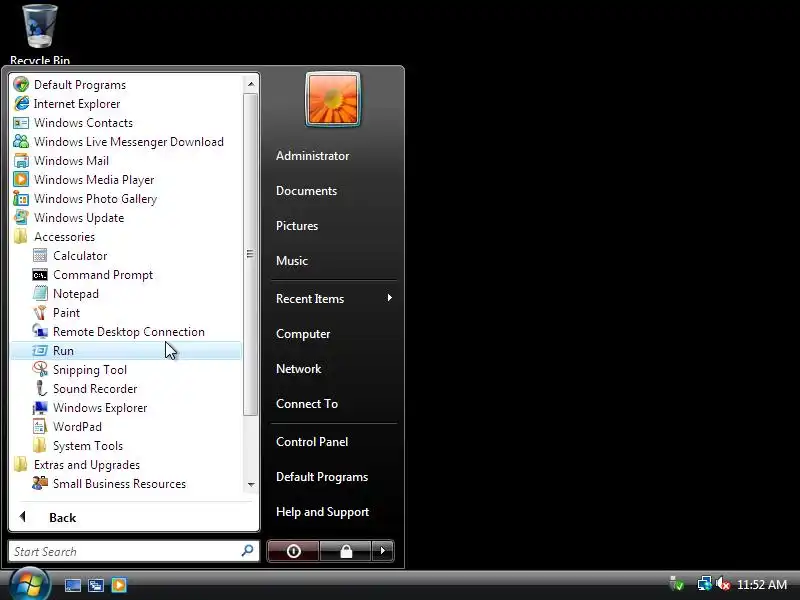Click the Windows Media Player menu icon
The width and height of the screenshot is (800, 600).
coord(21,180)
